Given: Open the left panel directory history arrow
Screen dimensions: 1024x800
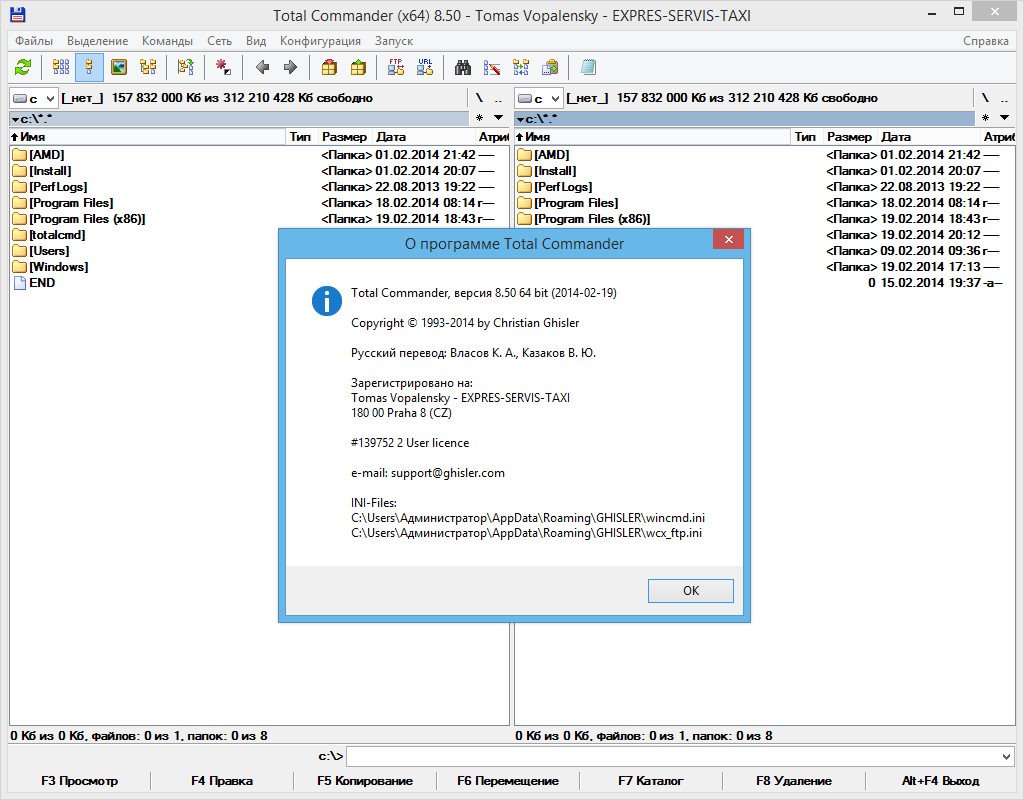Looking at the screenshot, I should 498,118.
